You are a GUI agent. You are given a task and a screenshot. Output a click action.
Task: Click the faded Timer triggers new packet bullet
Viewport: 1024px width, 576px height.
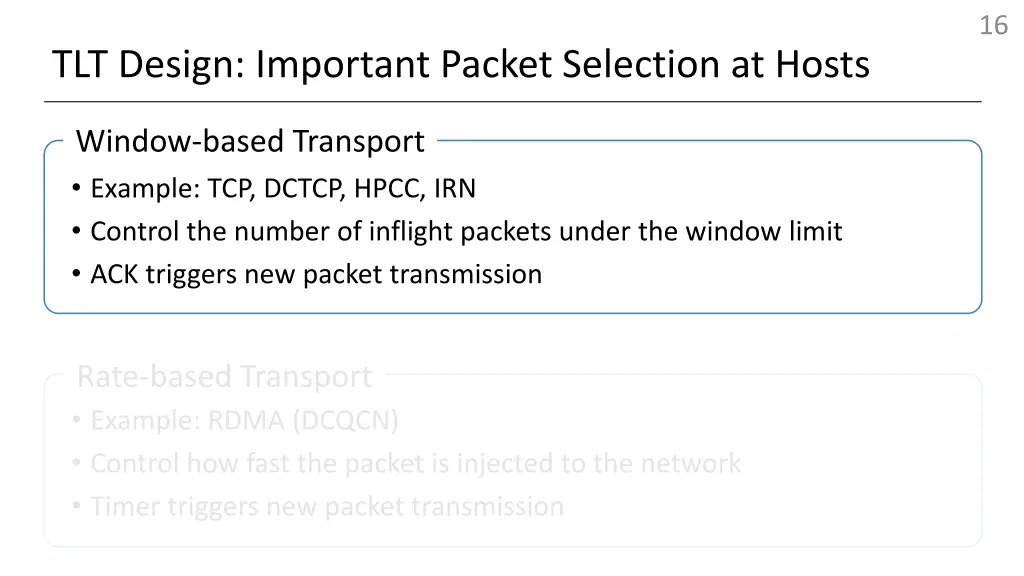318,506
